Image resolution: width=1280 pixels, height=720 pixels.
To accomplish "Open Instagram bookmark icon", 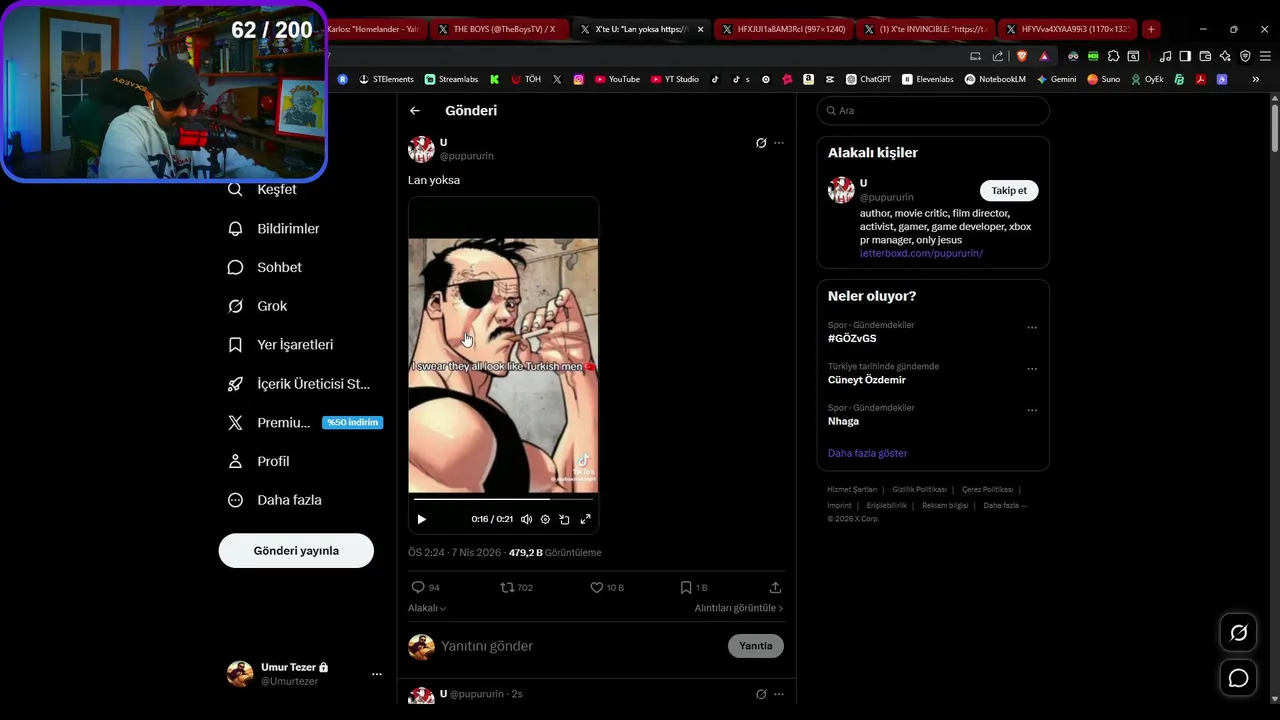I will pos(578,79).
